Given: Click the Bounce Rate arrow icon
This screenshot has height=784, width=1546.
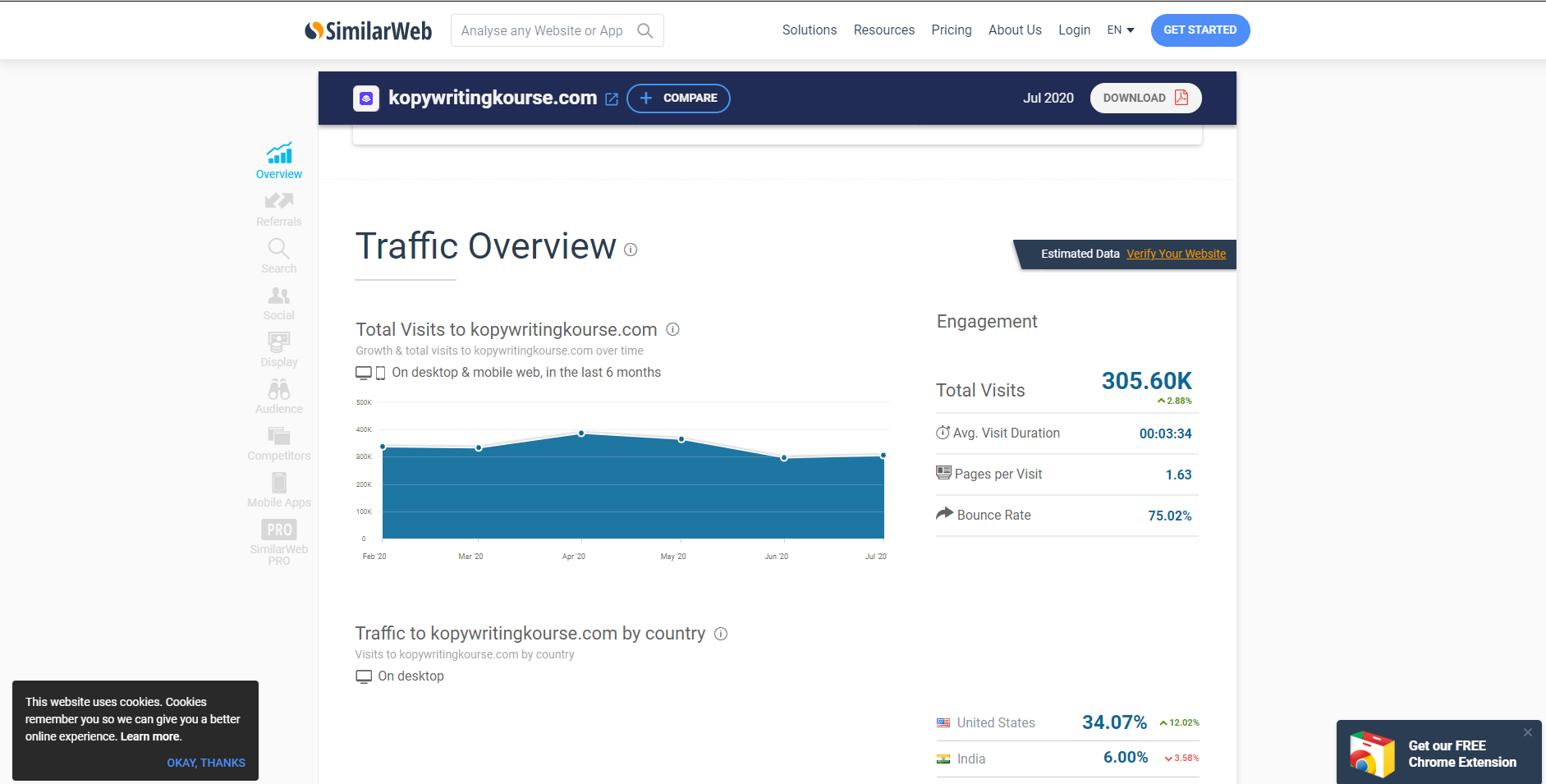Looking at the screenshot, I should coord(945,514).
